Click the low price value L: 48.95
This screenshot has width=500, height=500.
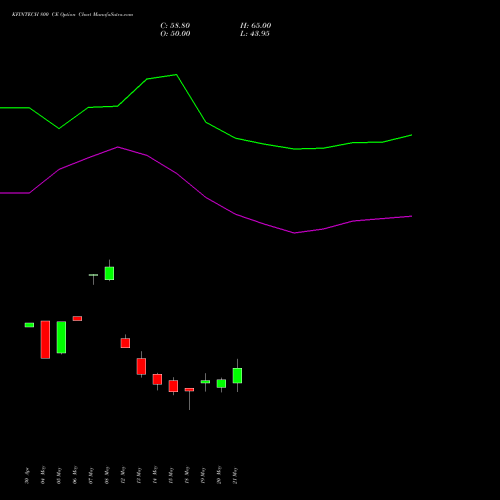[x=255, y=34]
